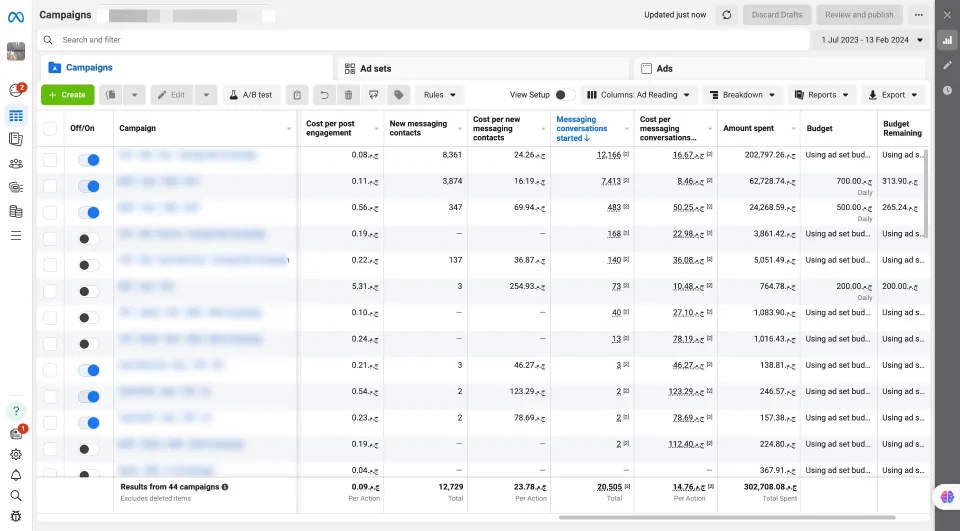960x531 pixels.
Task: Open the All tools hamburger menu
Action: pos(16,236)
